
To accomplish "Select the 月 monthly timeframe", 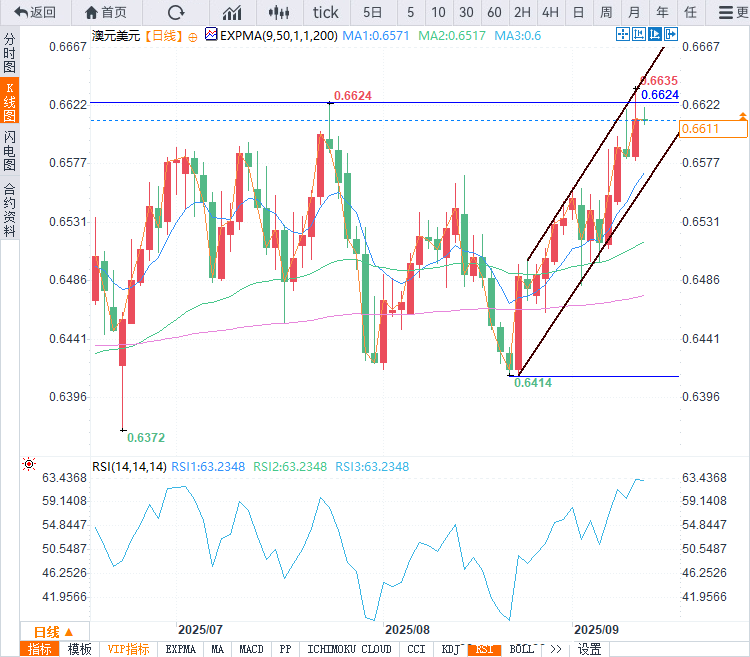I will click(634, 12).
